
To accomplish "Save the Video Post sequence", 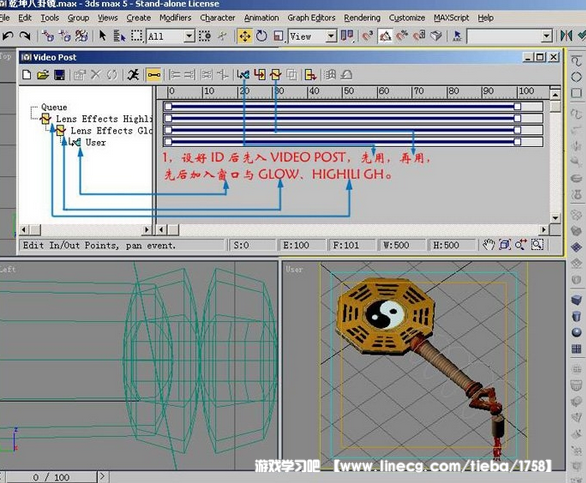I will (x=59, y=75).
